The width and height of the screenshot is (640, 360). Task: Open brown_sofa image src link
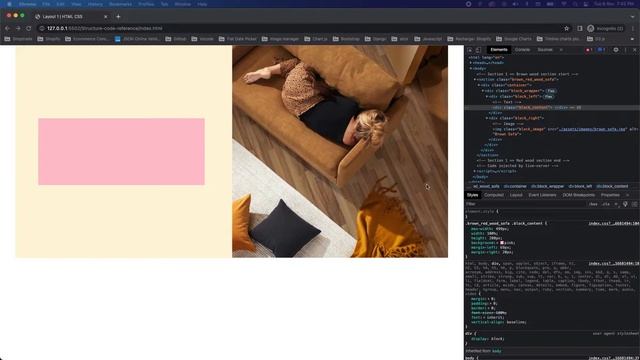click(593, 129)
